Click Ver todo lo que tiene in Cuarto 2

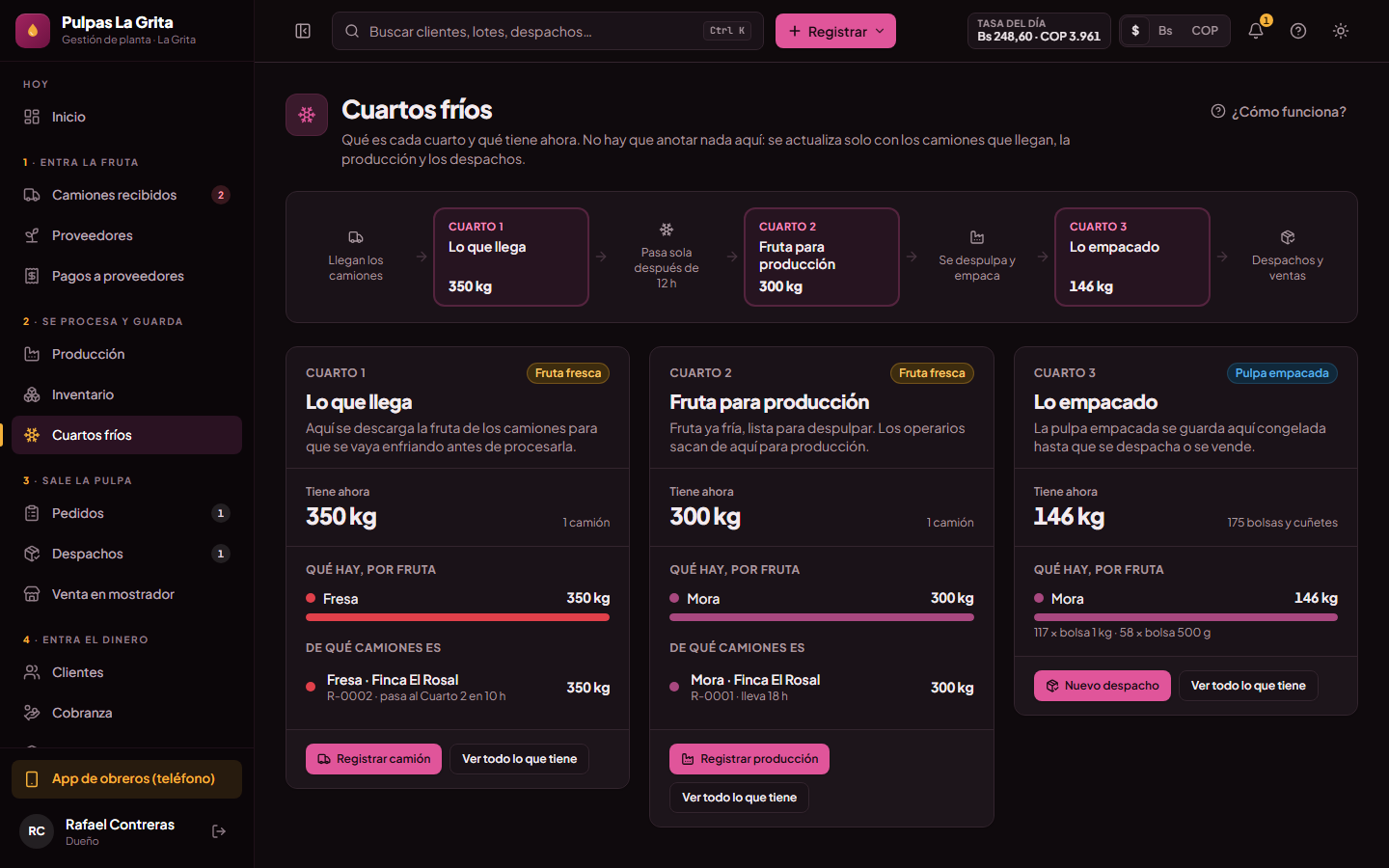[x=739, y=798]
